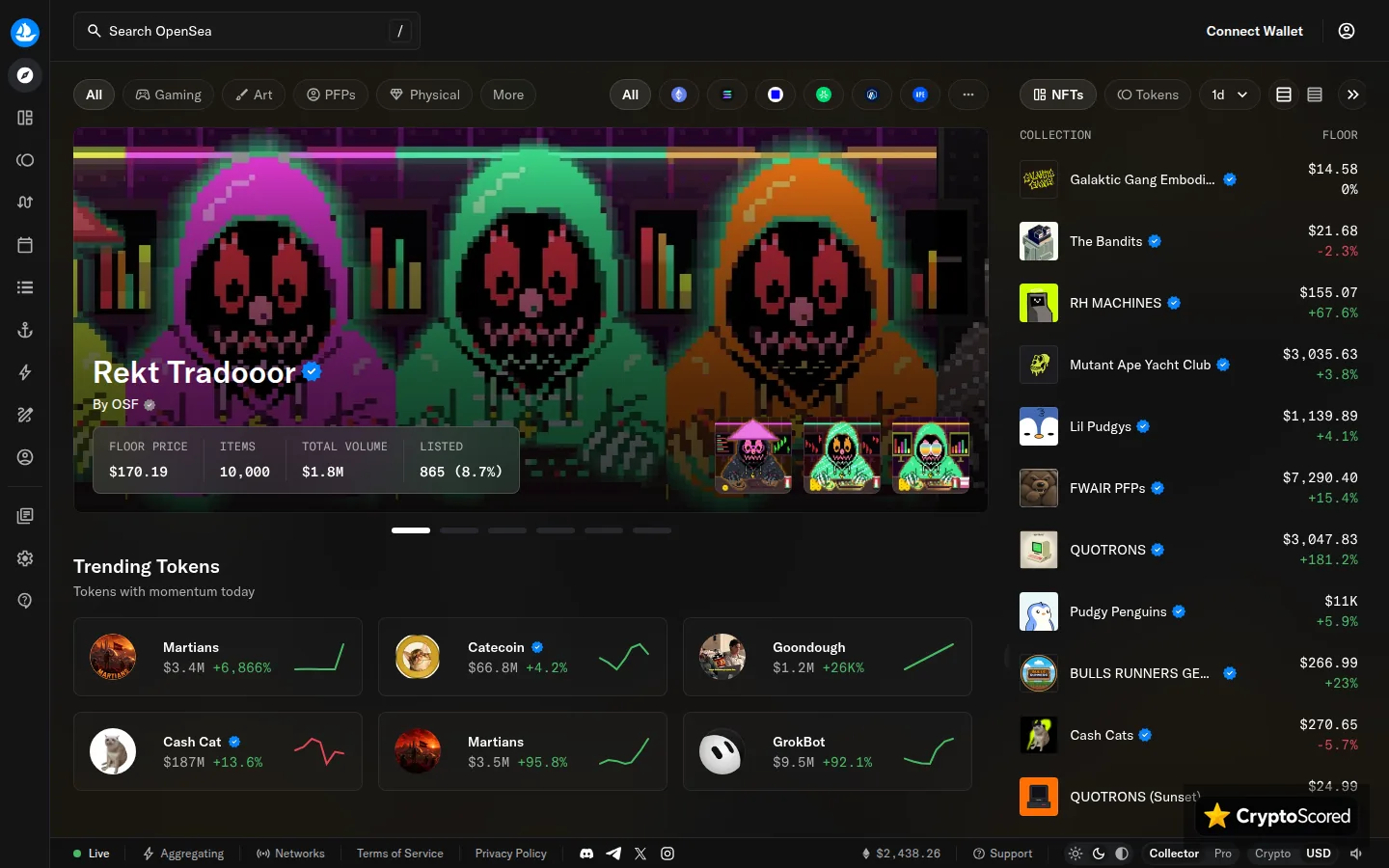Show prices in USD
1389x868 pixels.
(1319, 854)
